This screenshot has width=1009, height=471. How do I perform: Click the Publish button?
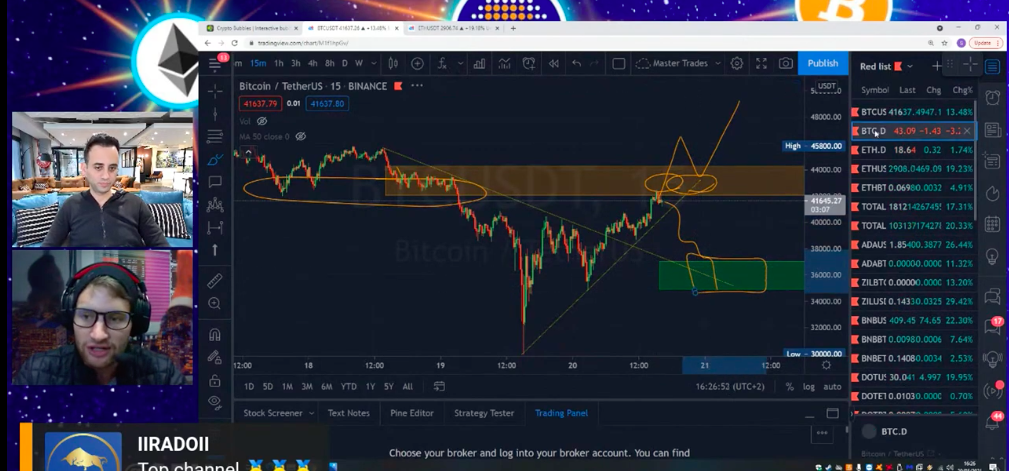822,63
